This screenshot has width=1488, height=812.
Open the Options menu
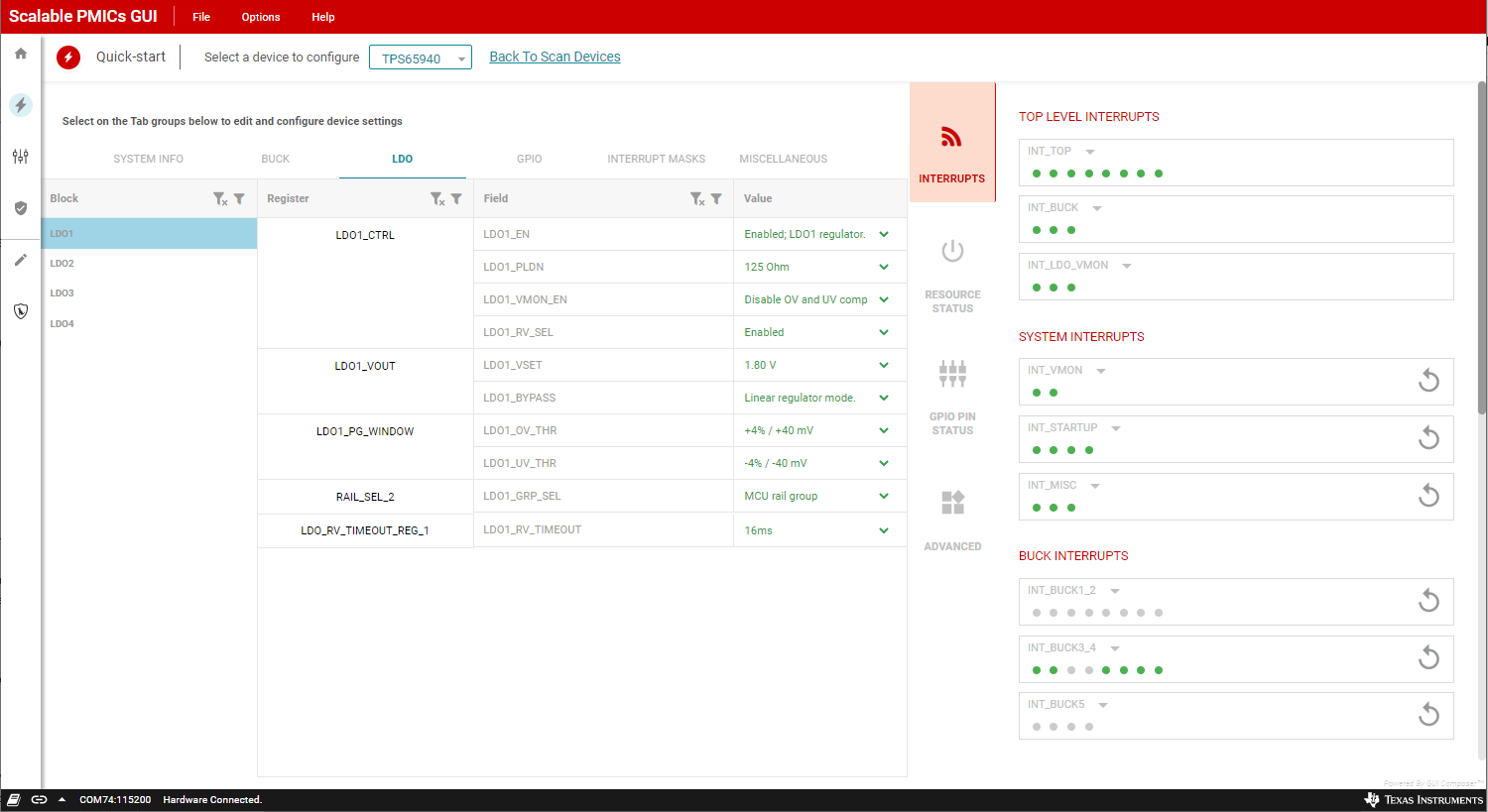[260, 17]
